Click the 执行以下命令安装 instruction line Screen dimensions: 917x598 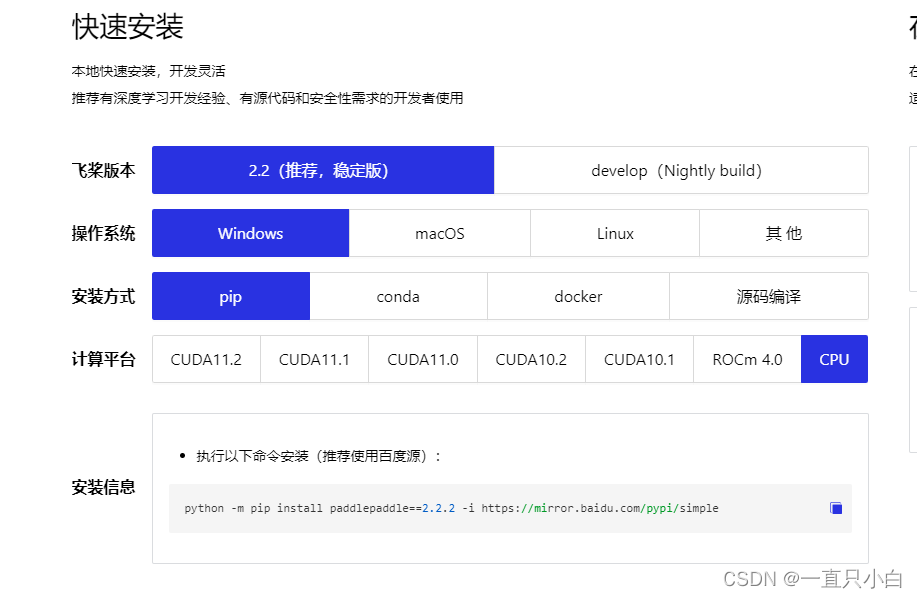319,456
